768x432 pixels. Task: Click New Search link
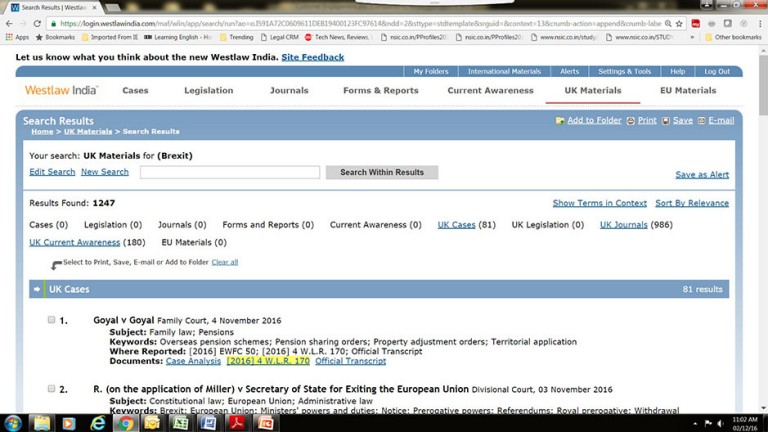tap(105, 172)
